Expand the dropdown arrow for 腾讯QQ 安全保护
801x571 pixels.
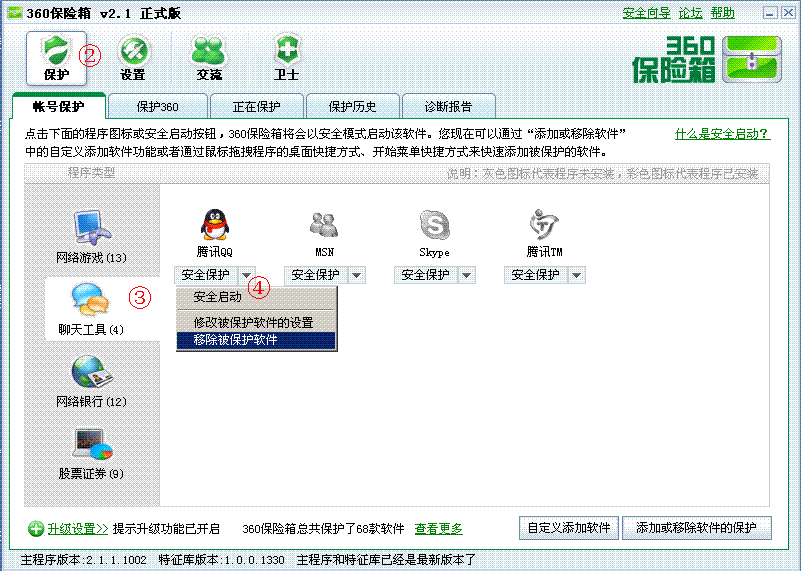(247, 275)
